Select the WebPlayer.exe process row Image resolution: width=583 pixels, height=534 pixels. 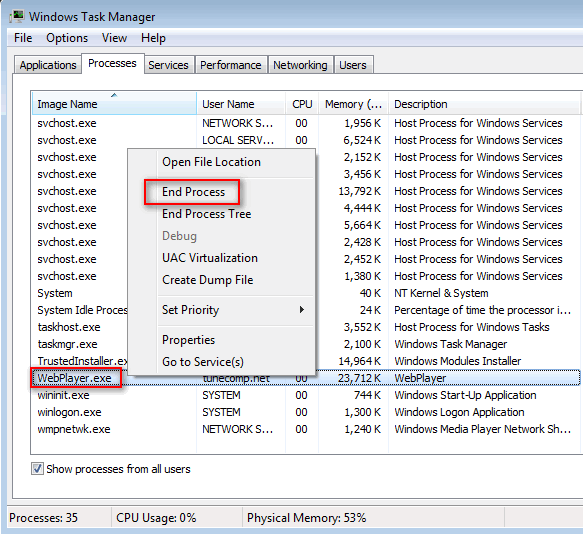click(x=306, y=378)
